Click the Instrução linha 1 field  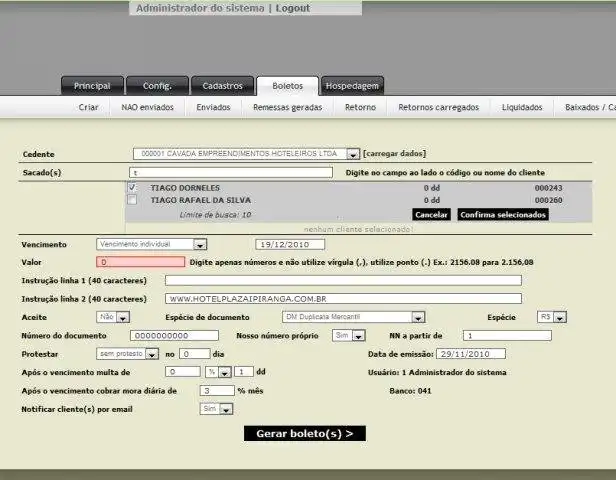tap(343, 280)
